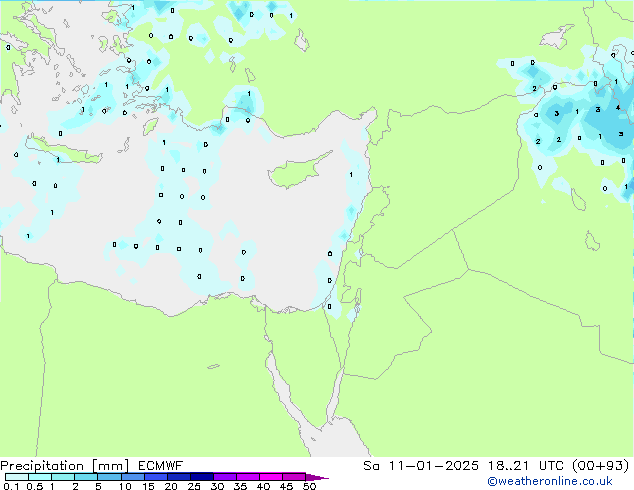The height and width of the screenshot is (490, 634).
Task: Click the '30' legend scale label
Action: [217, 486]
